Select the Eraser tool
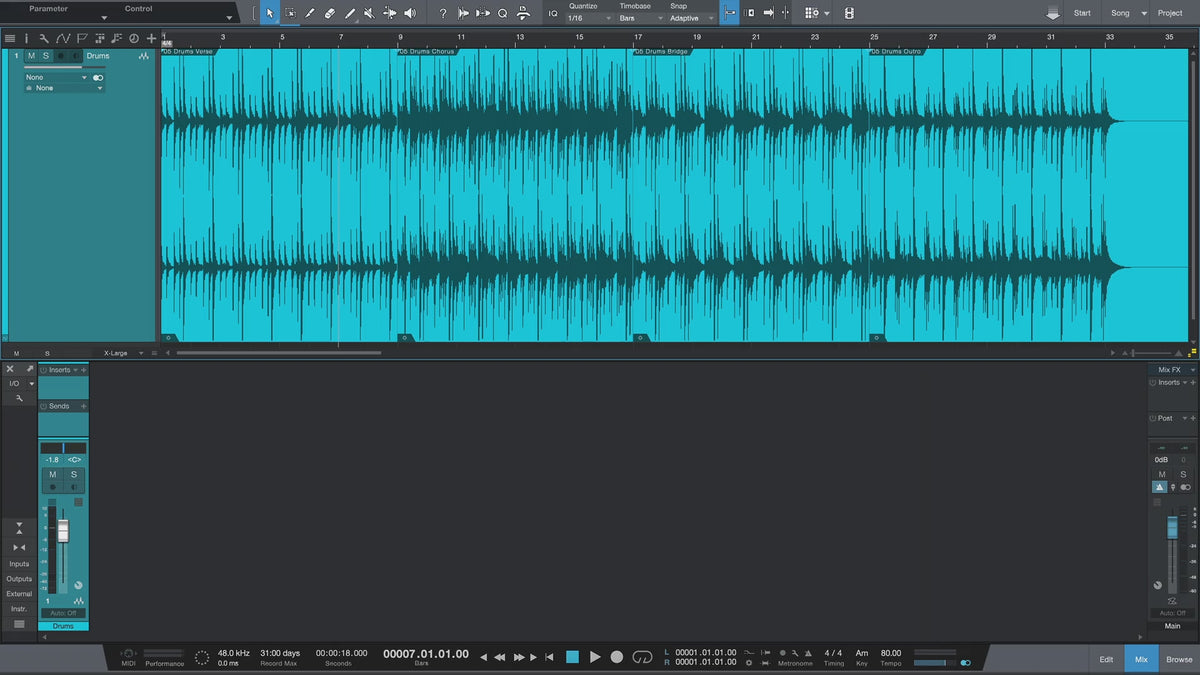Viewport: 1200px width, 675px height. (329, 13)
